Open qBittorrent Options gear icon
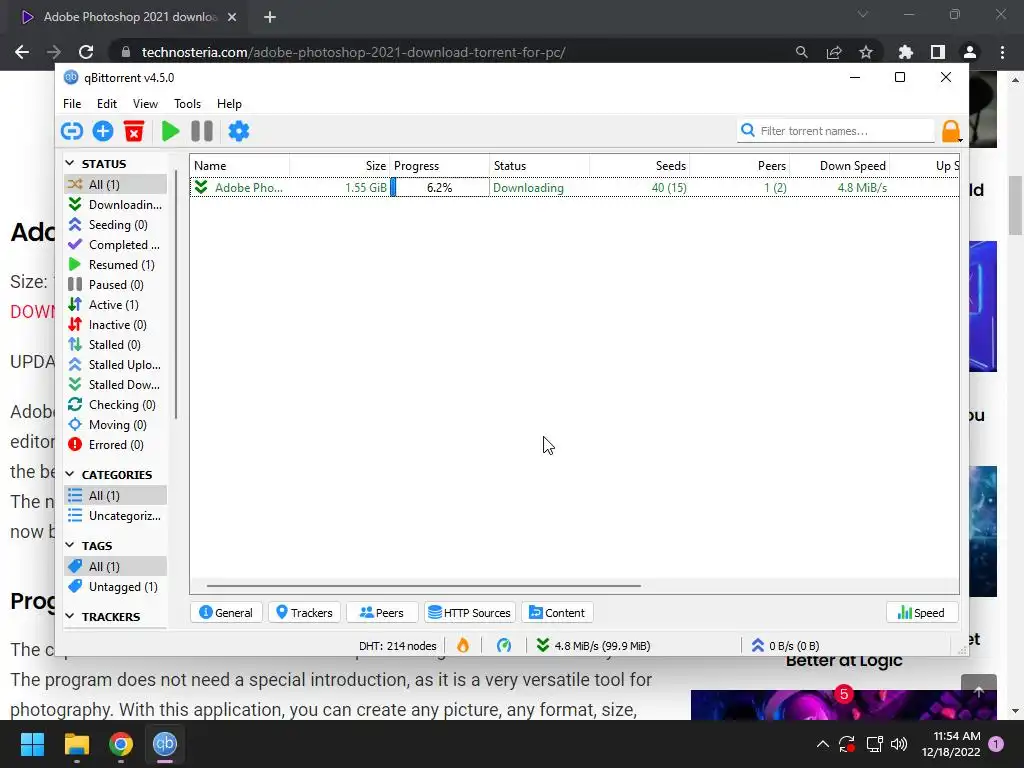Viewport: 1024px width, 768px height. (x=238, y=131)
